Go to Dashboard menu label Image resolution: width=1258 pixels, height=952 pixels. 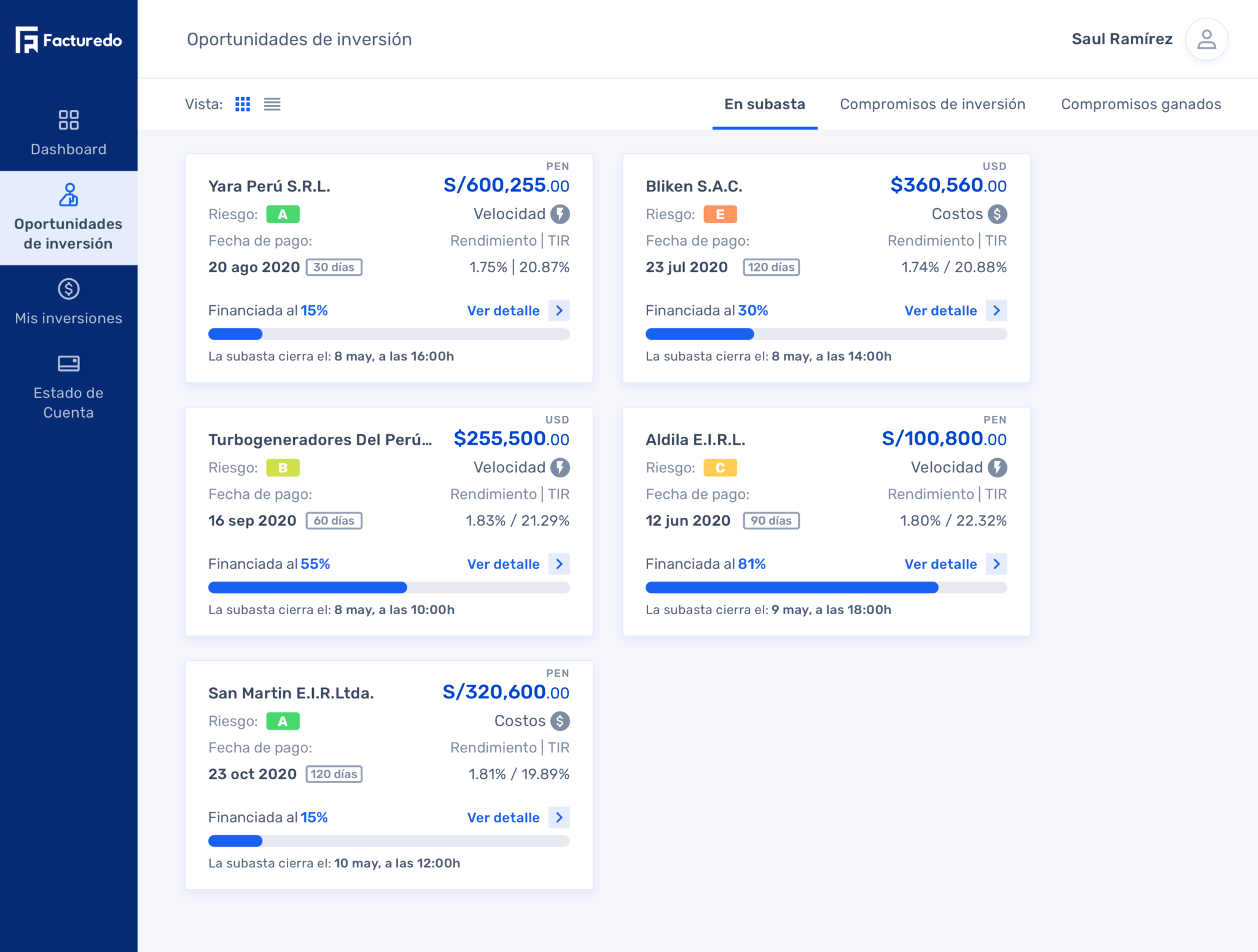pos(68,149)
